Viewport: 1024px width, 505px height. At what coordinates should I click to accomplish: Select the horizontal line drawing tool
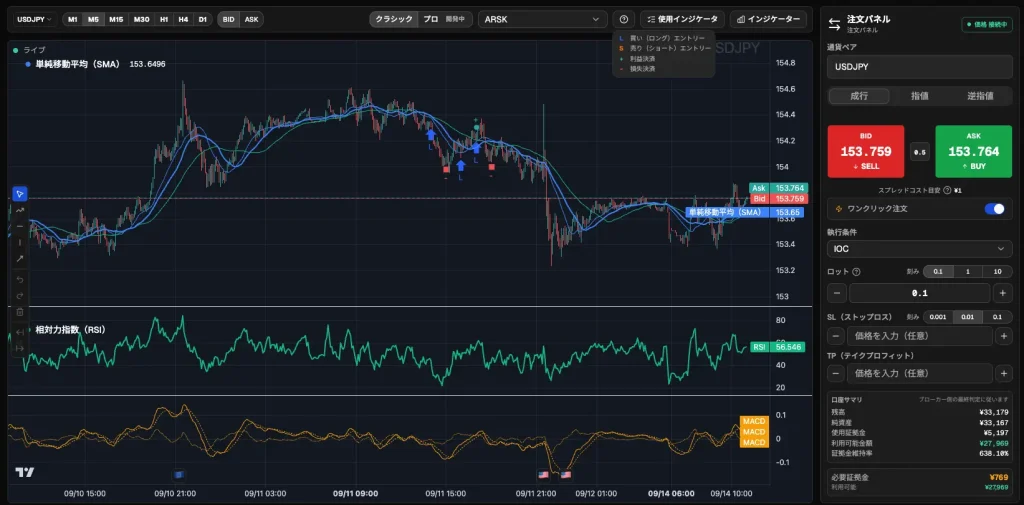pos(20,226)
